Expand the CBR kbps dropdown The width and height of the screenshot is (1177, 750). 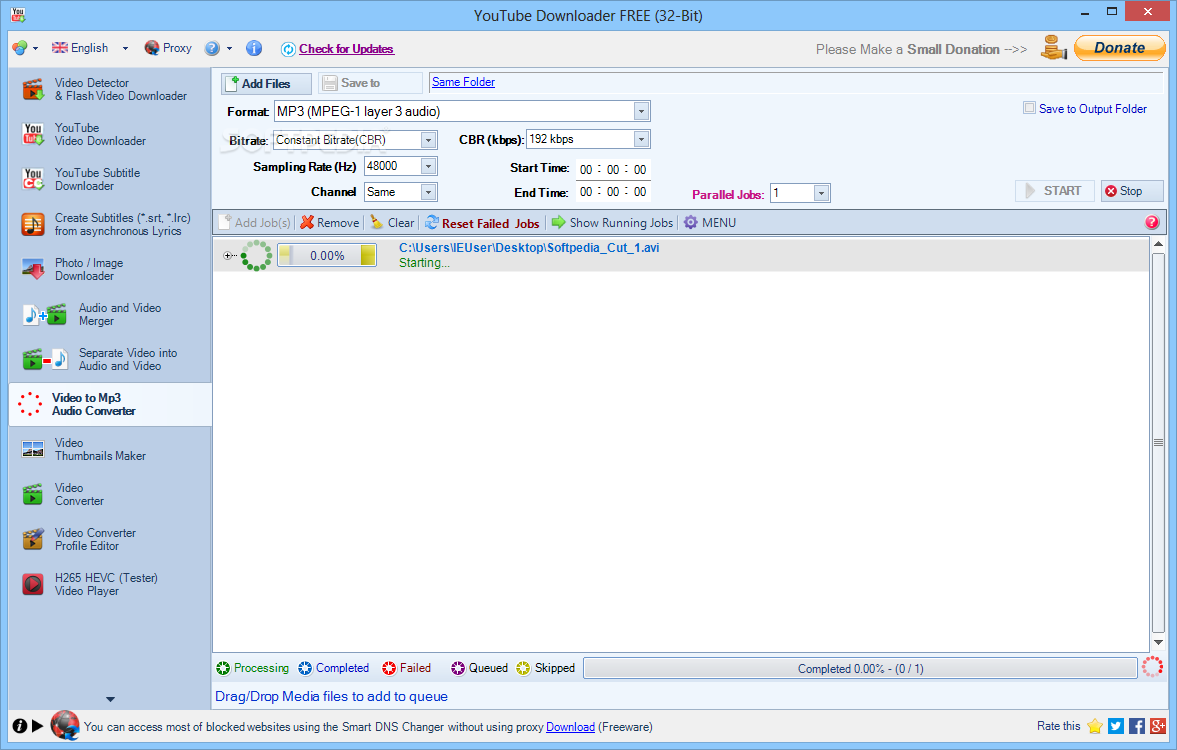coord(641,140)
